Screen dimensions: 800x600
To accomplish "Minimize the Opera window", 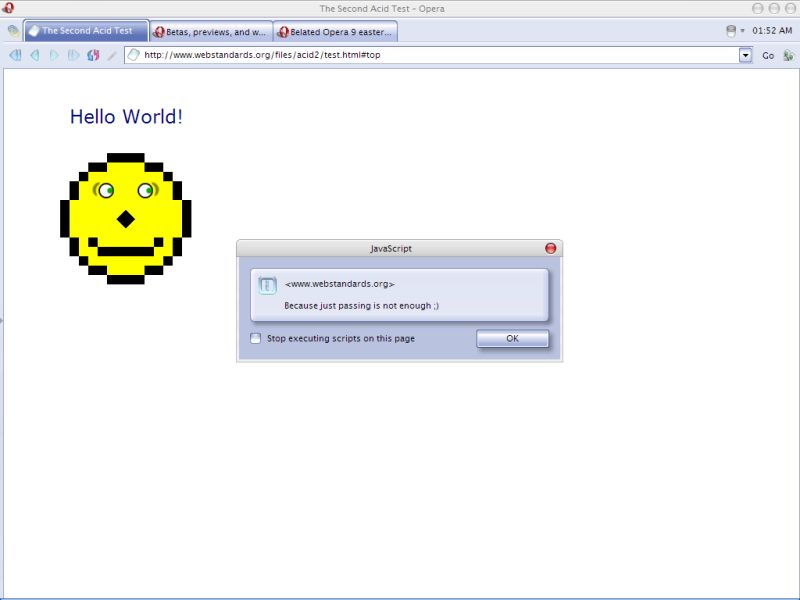I will click(x=758, y=8).
